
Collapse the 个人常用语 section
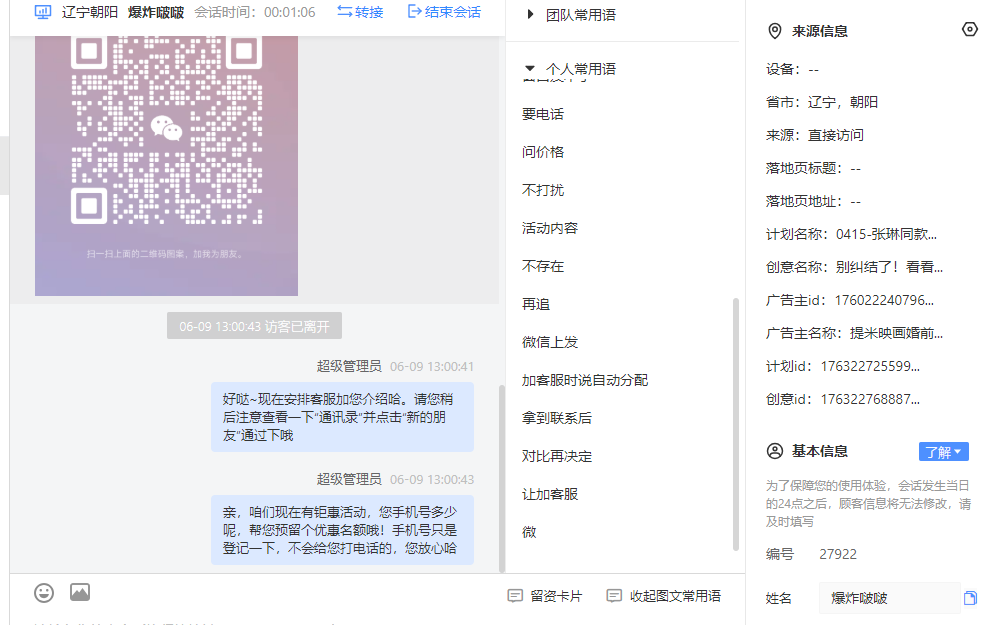pos(572,69)
